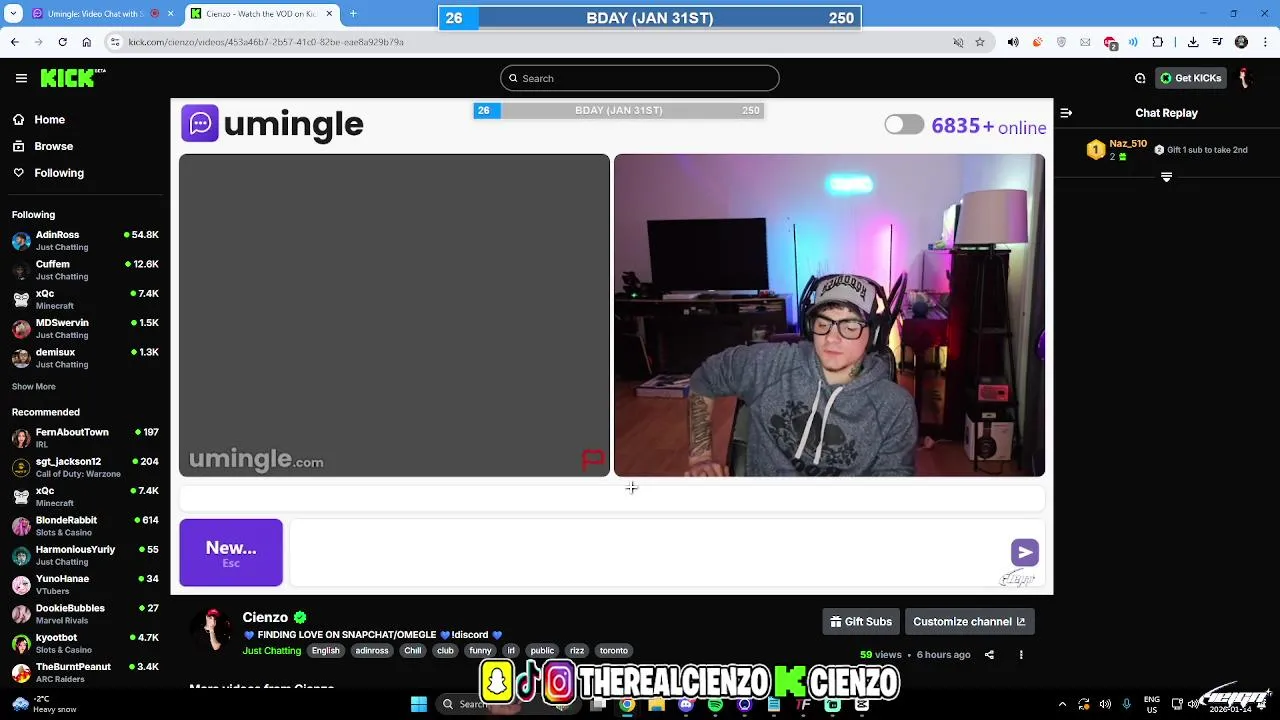Open a new browser tab
1280x720 pixels.
click(x=353, y=14)
